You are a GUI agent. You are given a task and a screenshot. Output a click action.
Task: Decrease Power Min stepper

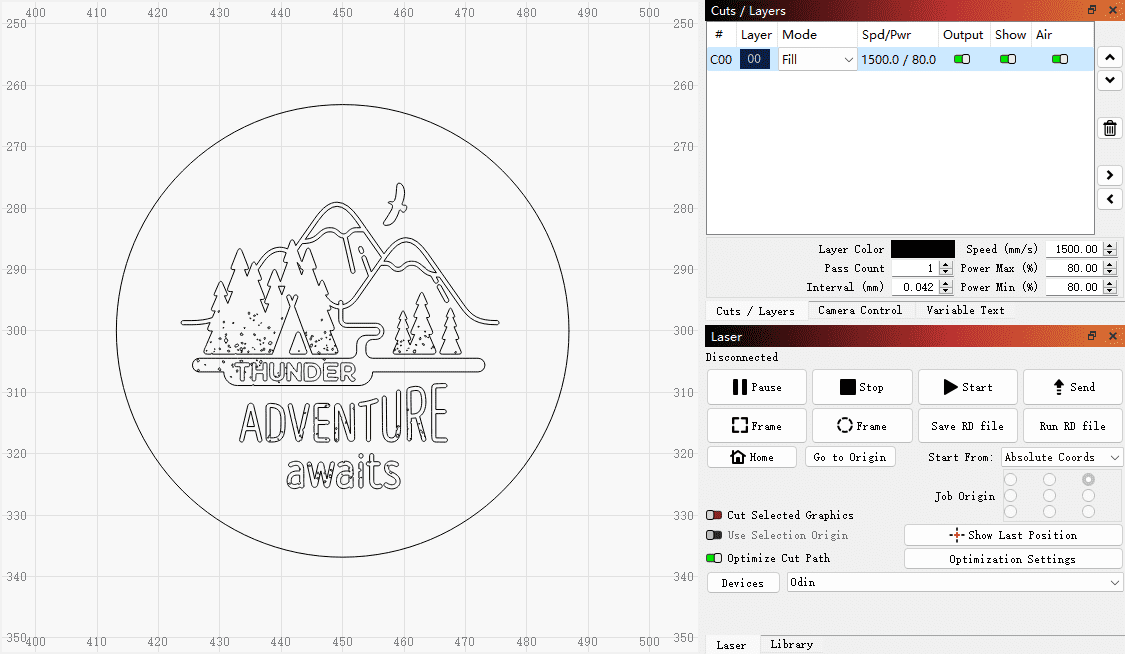[x=1110, y=290]
